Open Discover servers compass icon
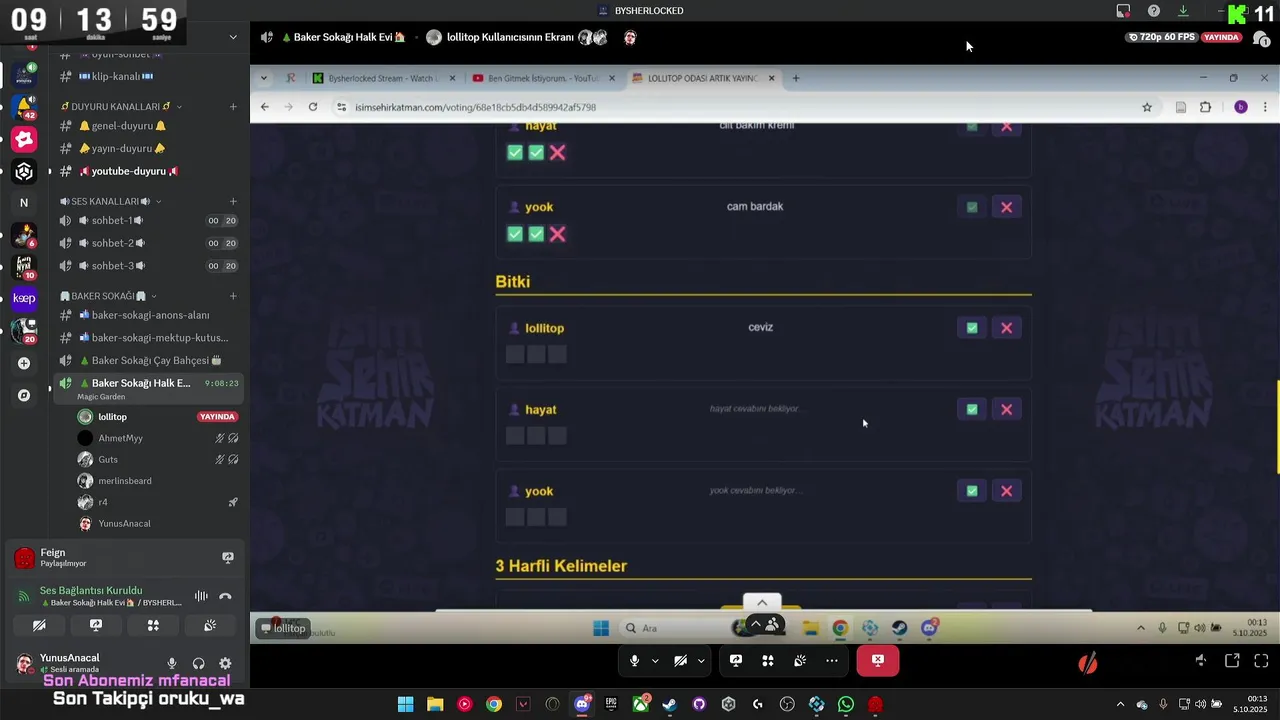 (24, 395)
